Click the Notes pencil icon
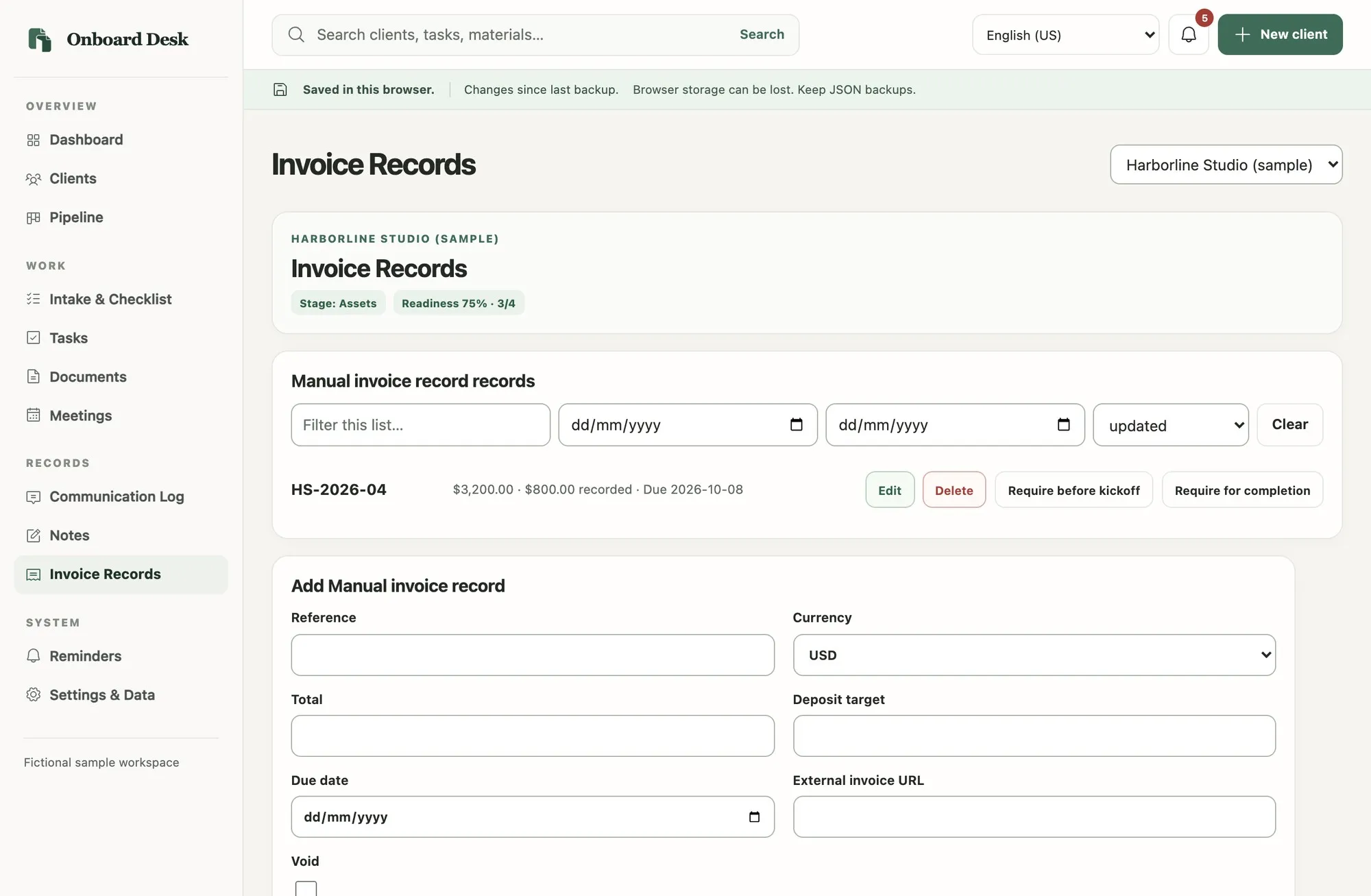The image size is (1371, 896). click(x=33, y=535)
